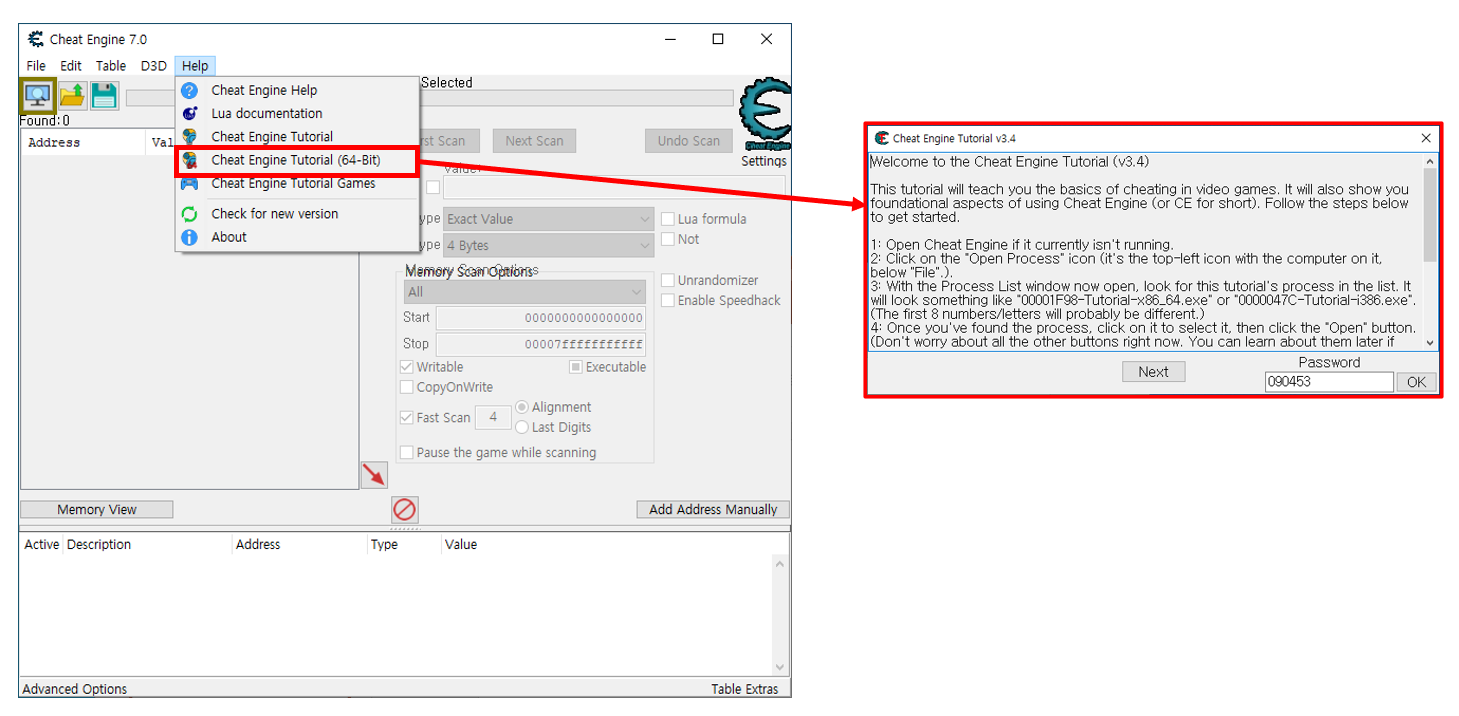The image size is (1459, 716).
Task: Click the Tutorial v3.4 window title icon
Action: (x=882, y=138)
